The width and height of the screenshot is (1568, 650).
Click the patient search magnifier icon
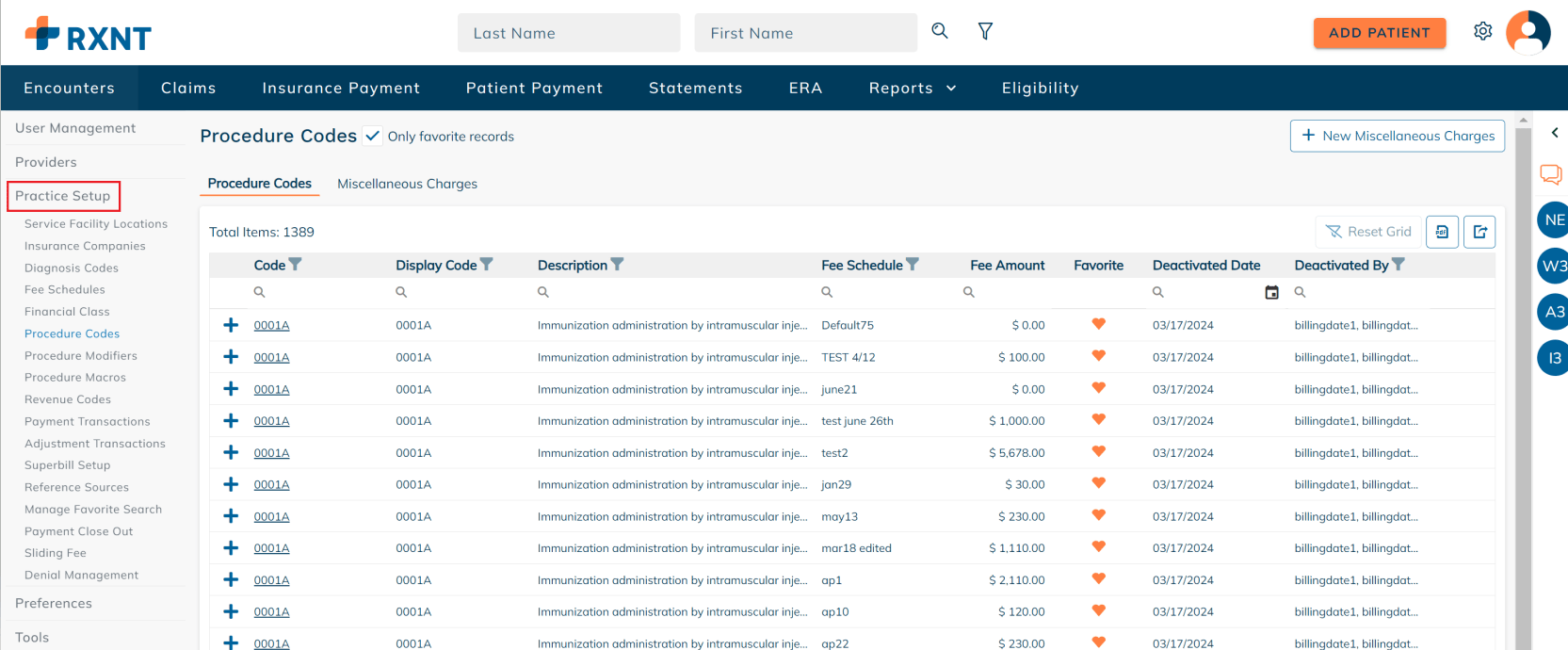pyautogui.click(x=940, y=31)
